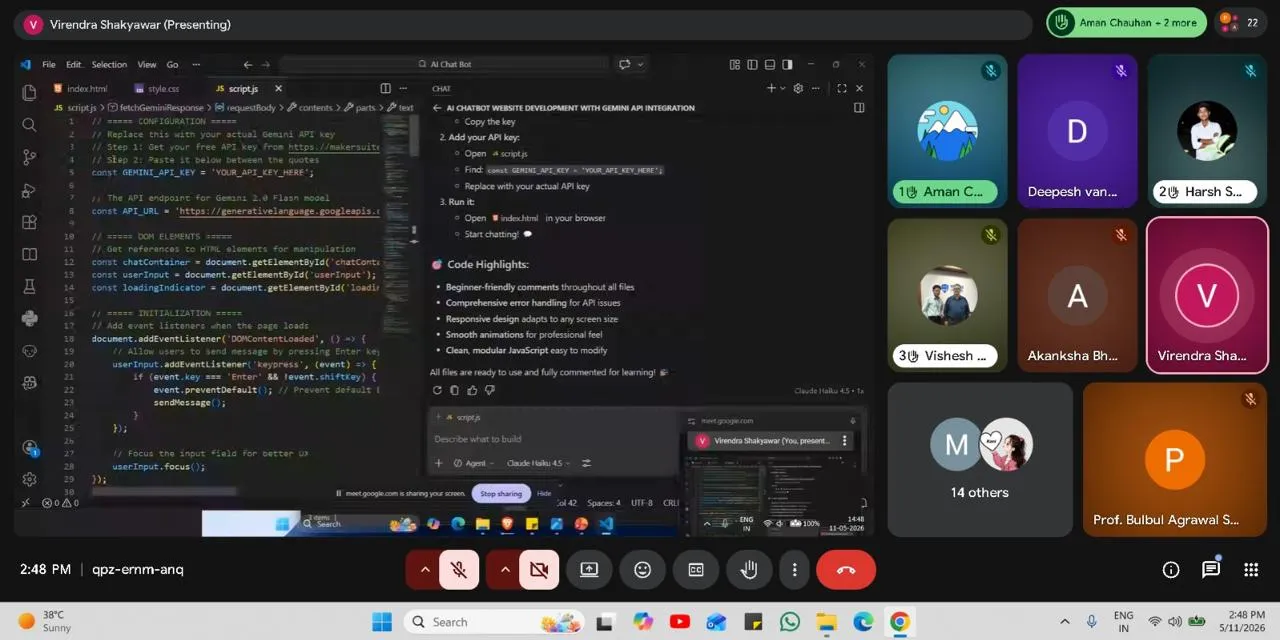The height and width of the screenshot is (640, 1280).
Task: Open audio settings arrow beside microphone
Action: (x=424, y=570)
